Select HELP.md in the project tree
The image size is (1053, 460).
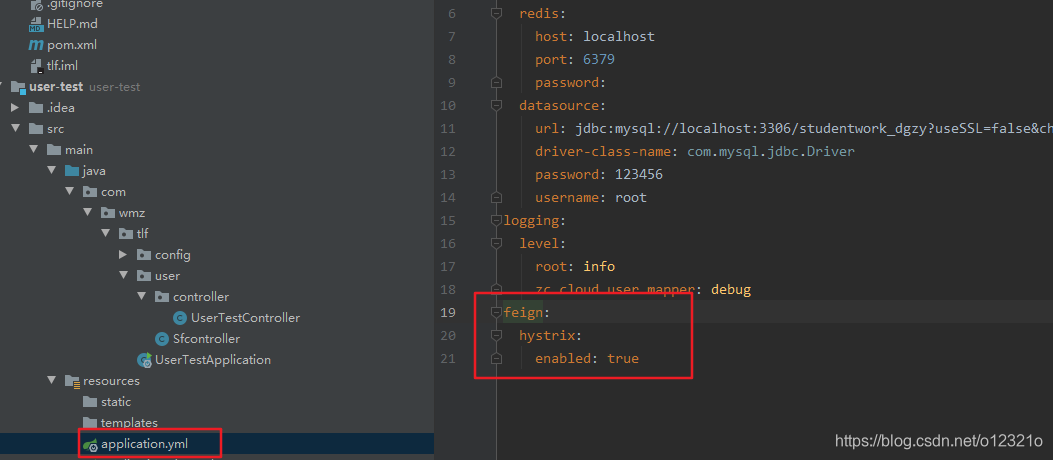pos(73,24)
